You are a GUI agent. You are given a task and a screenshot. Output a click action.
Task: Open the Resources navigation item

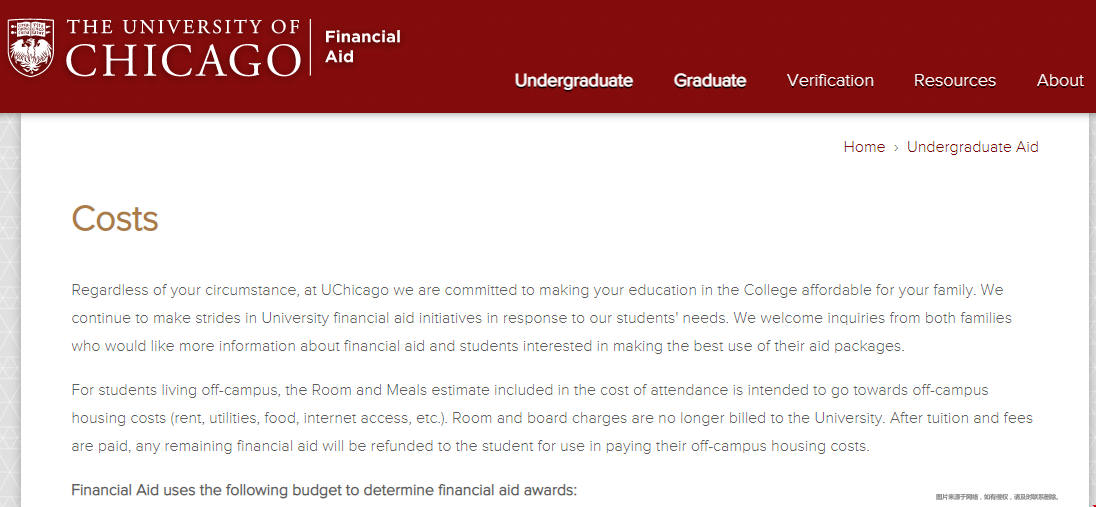[x=954, y=80]
